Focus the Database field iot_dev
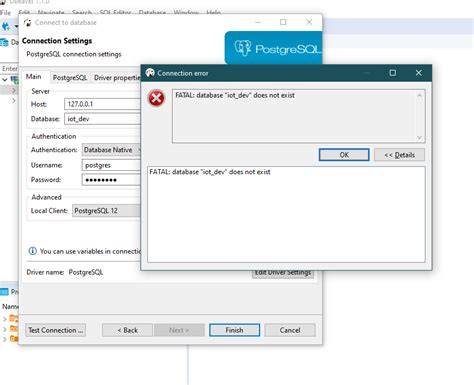This screenshot has width=474, height=385. (102, 119)
